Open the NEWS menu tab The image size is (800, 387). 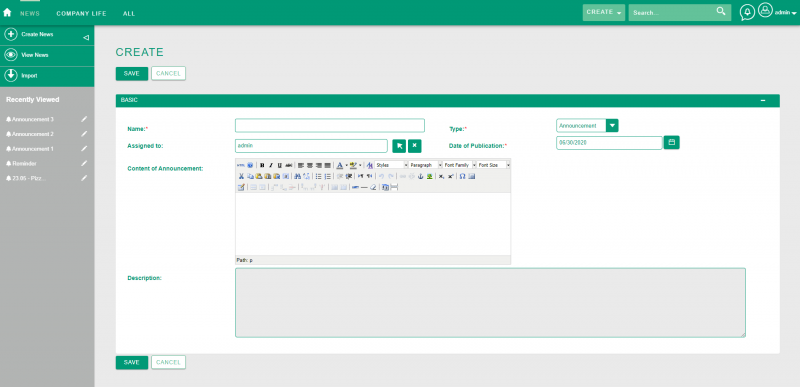click(30, 14)
